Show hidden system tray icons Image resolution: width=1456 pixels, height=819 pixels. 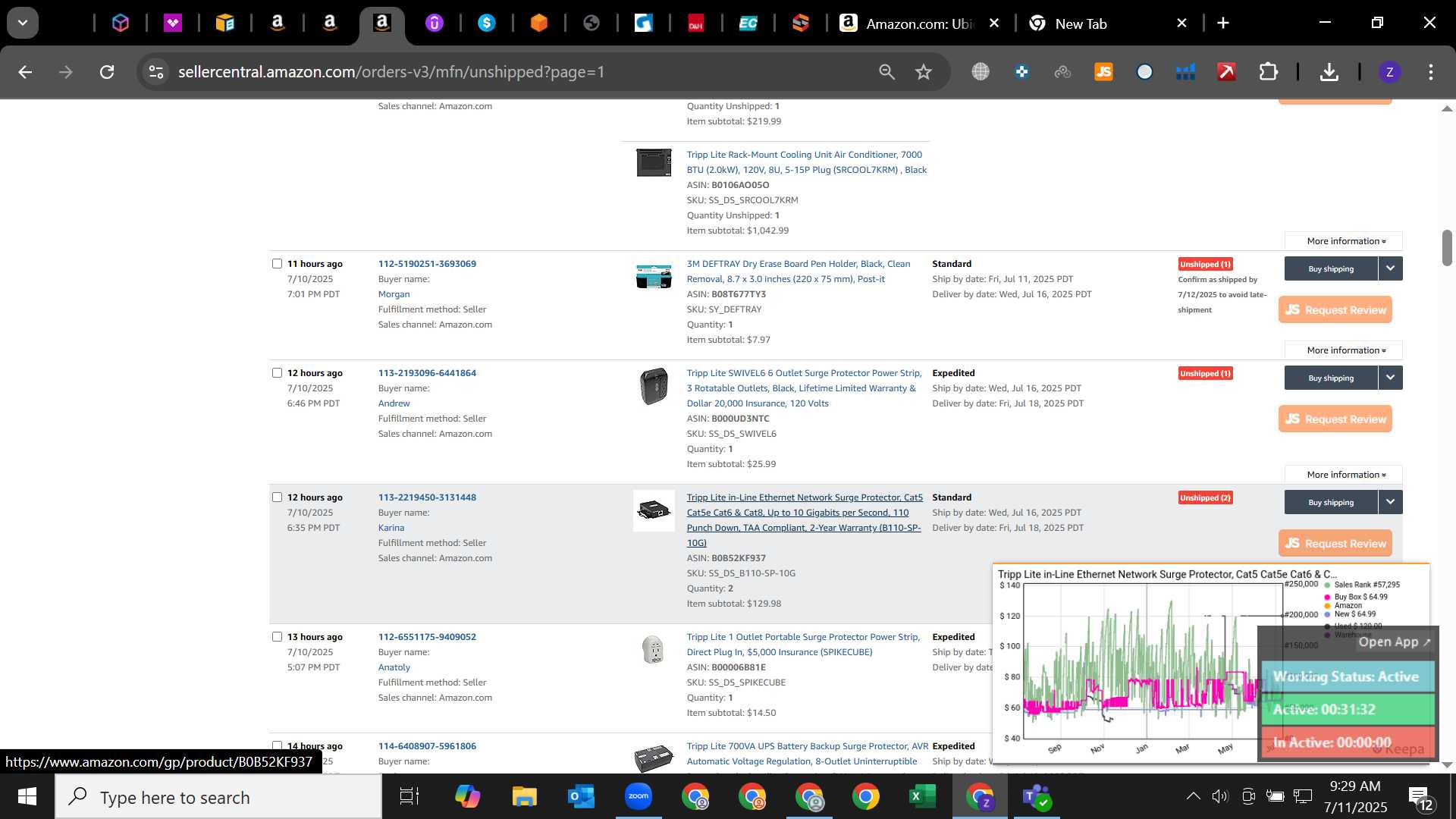pos(1193,796)
